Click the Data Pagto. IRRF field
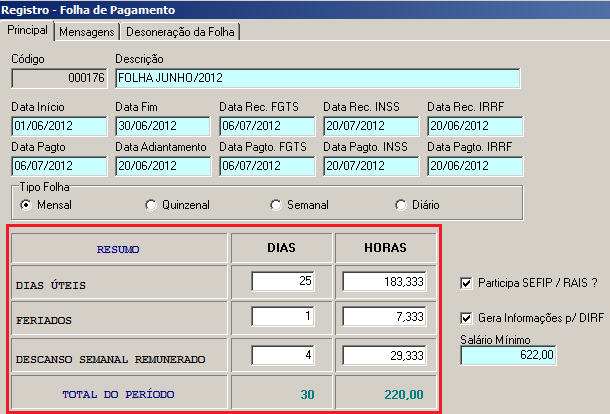Viewport: 610px width, 414px height. (x=475, y=166)
